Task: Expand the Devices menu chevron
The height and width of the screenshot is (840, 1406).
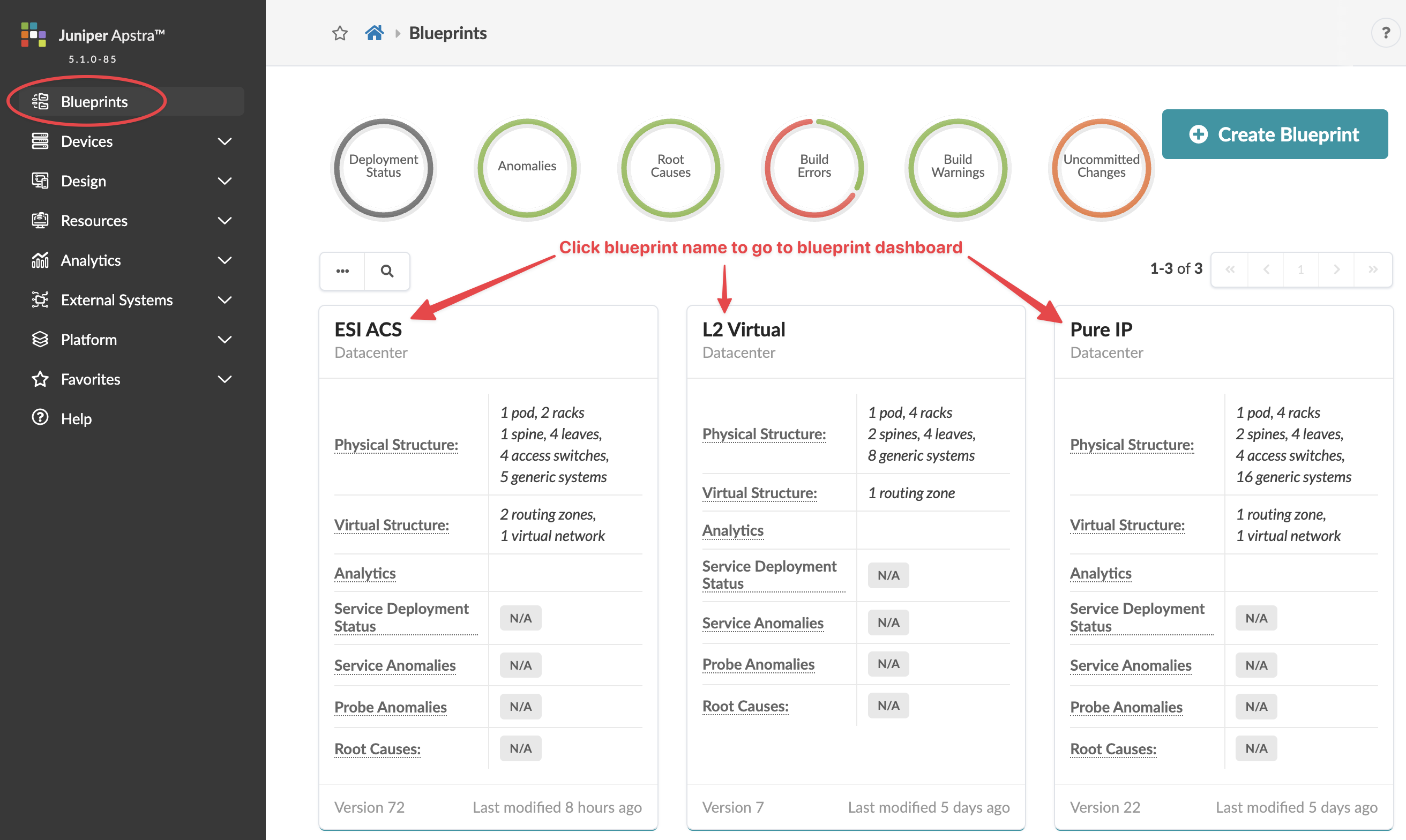Action: pos(225,141)
